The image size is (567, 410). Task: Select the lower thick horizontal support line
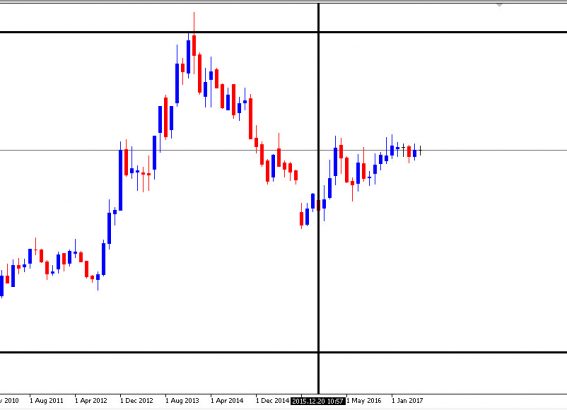pyautogui.click(x=284, y=352)
